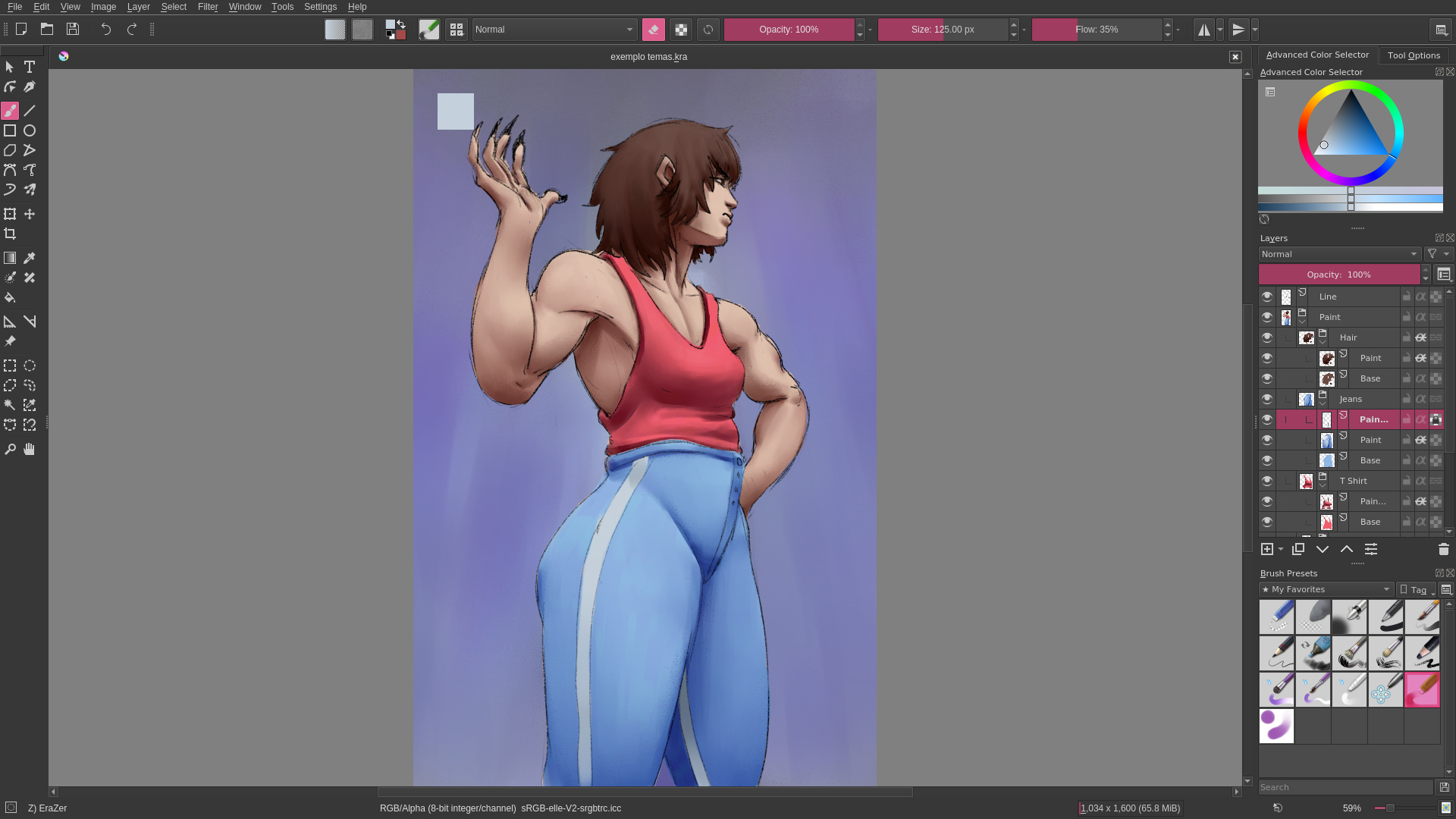1456x819 pixels.
Task: Hide the Jeans group layer
Action: [1267, 399]
